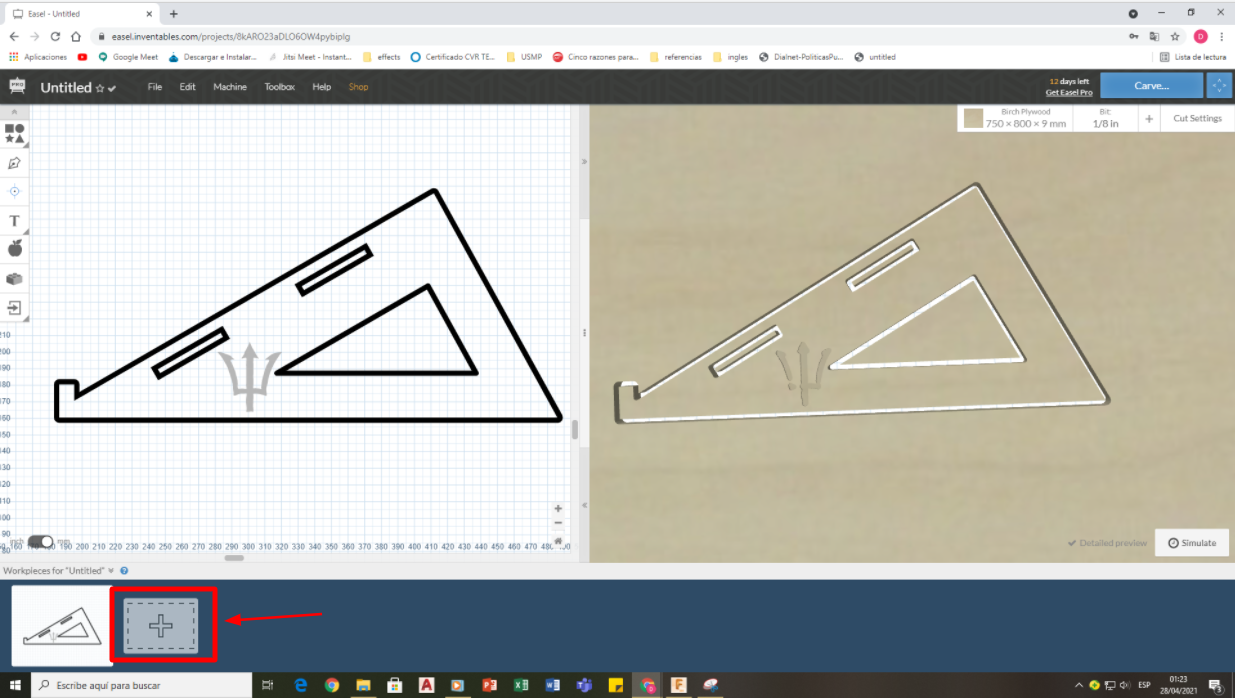Open the Machine menu

230,87
